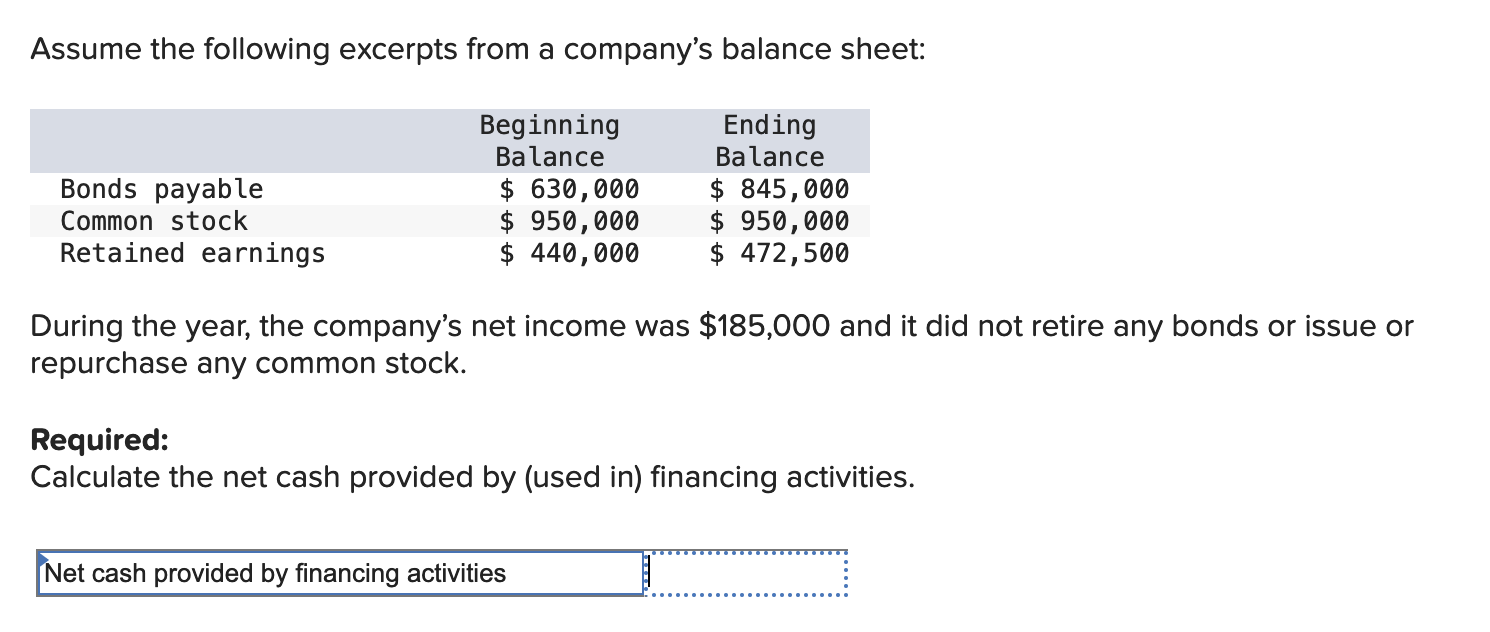Select the Beginning Balance column header
Viewport: 1490px width, 632px height.
tap(548, 140)
